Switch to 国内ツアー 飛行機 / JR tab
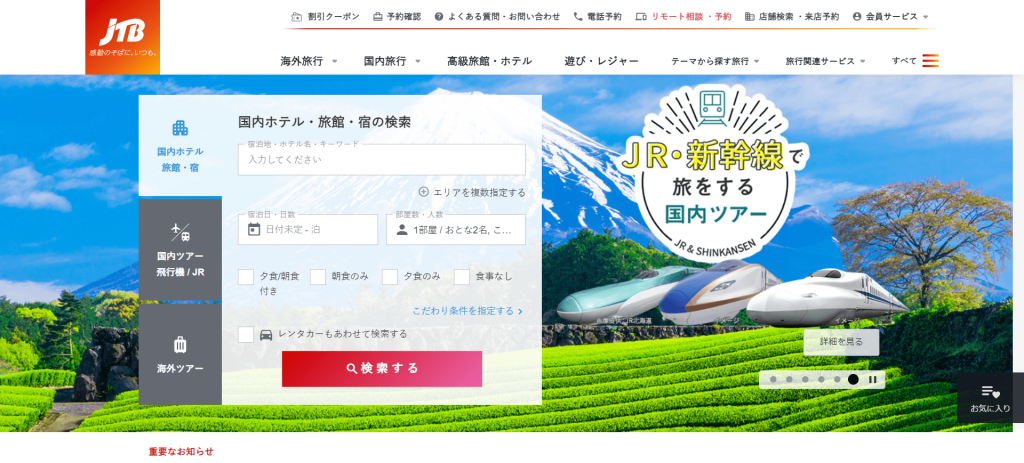This screenshot has height=463, width=1024. point(180,249)
